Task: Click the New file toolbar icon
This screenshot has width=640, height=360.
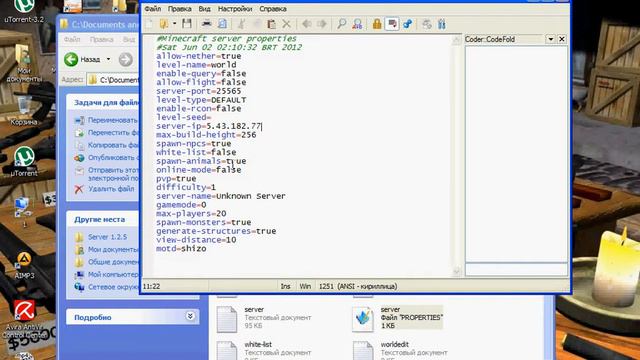Action: click(149, 24)
